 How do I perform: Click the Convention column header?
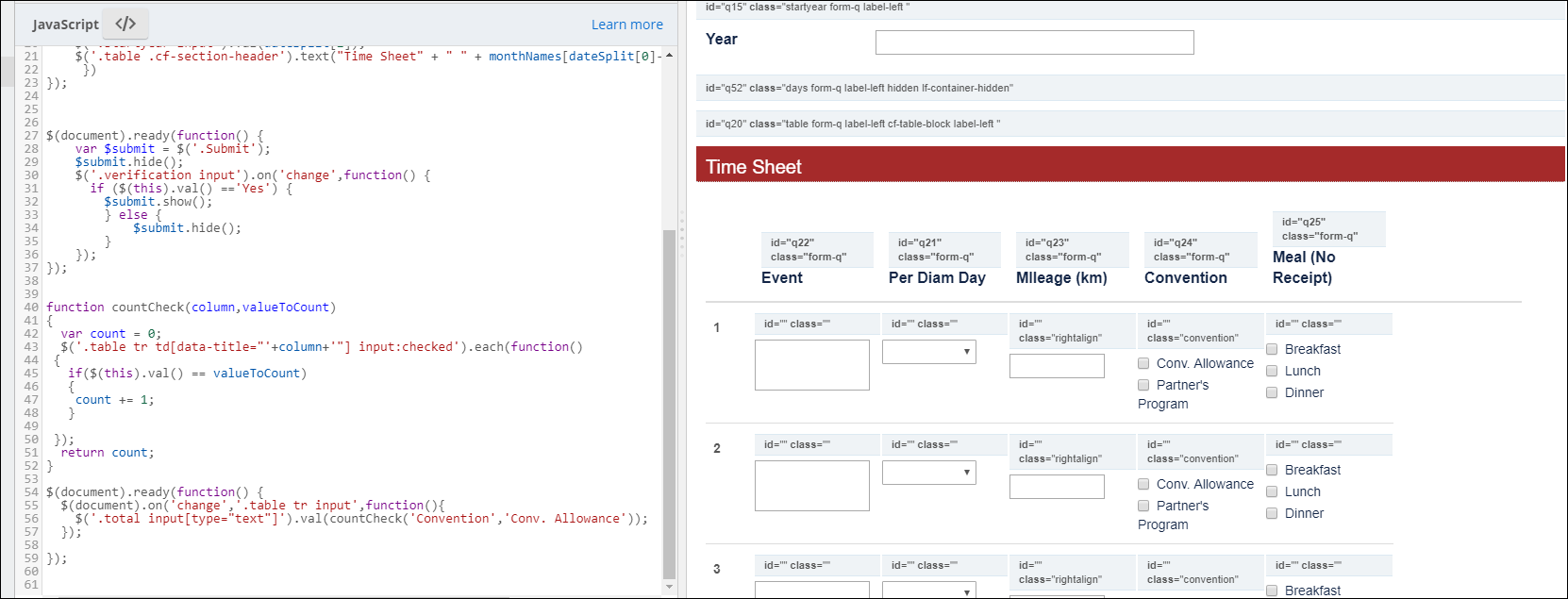[1186, 278]
